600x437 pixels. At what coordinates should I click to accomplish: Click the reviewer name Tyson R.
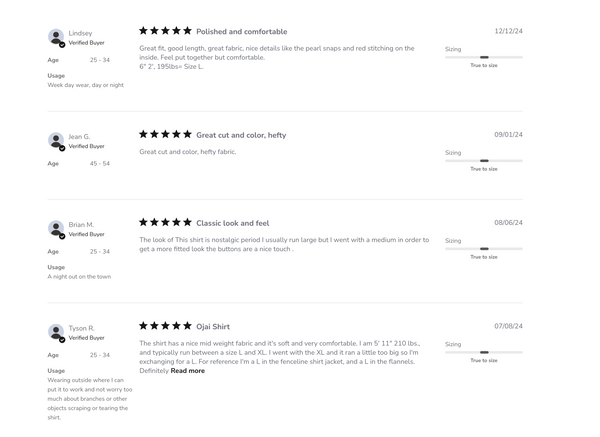click(82, 328)
